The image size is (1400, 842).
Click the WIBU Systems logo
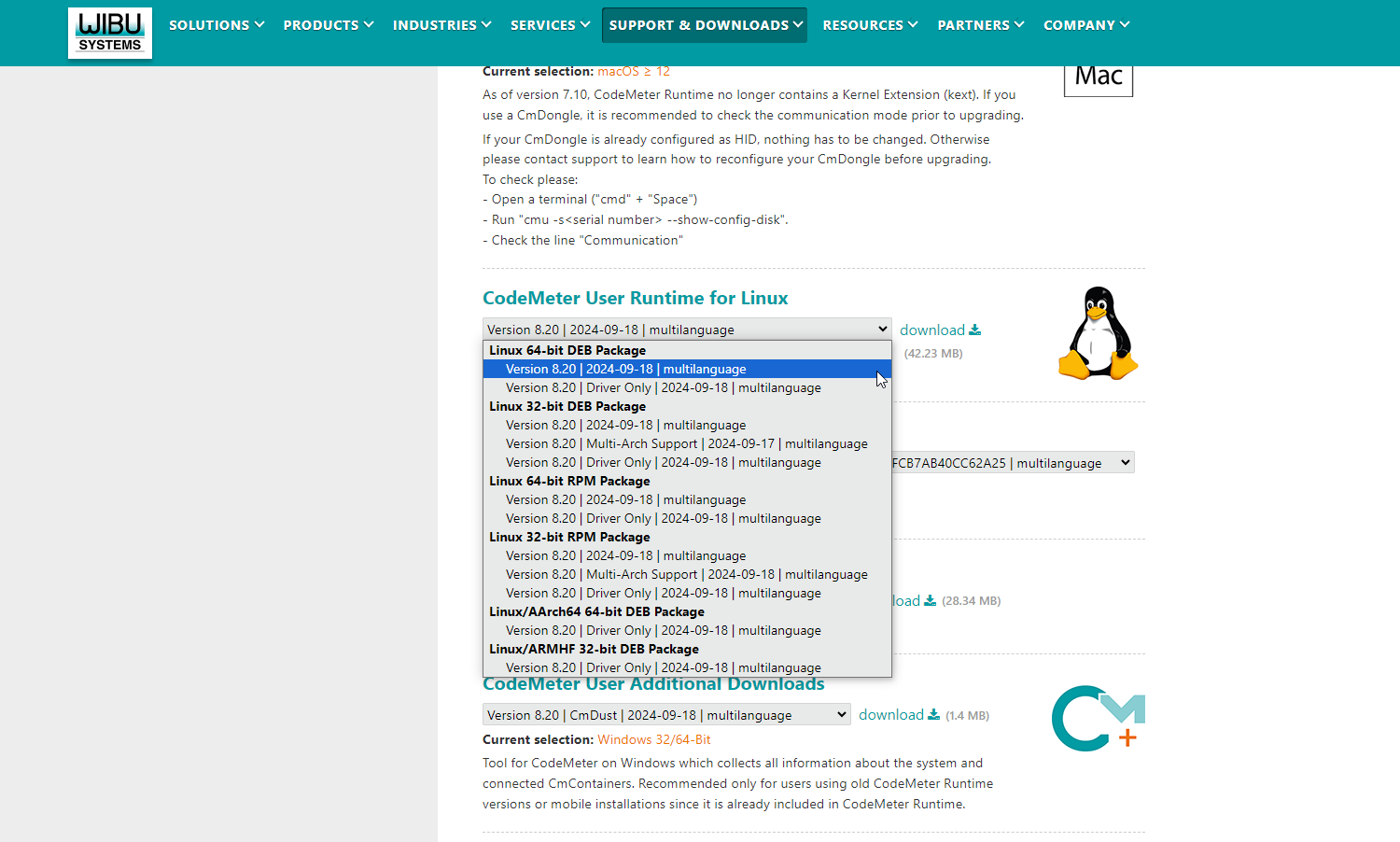(110, 33)
